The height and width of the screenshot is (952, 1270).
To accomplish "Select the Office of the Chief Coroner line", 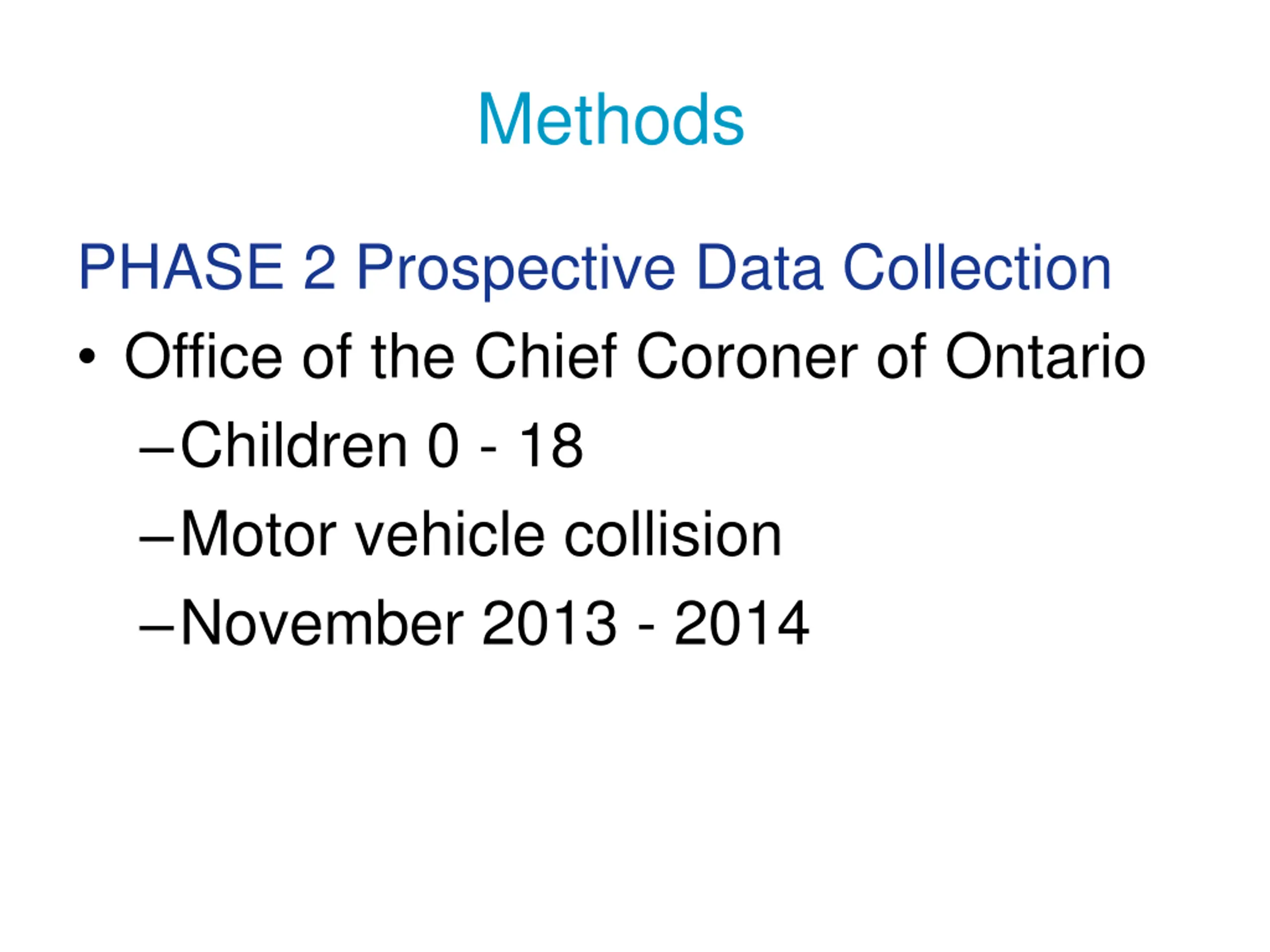I will 635,356.
